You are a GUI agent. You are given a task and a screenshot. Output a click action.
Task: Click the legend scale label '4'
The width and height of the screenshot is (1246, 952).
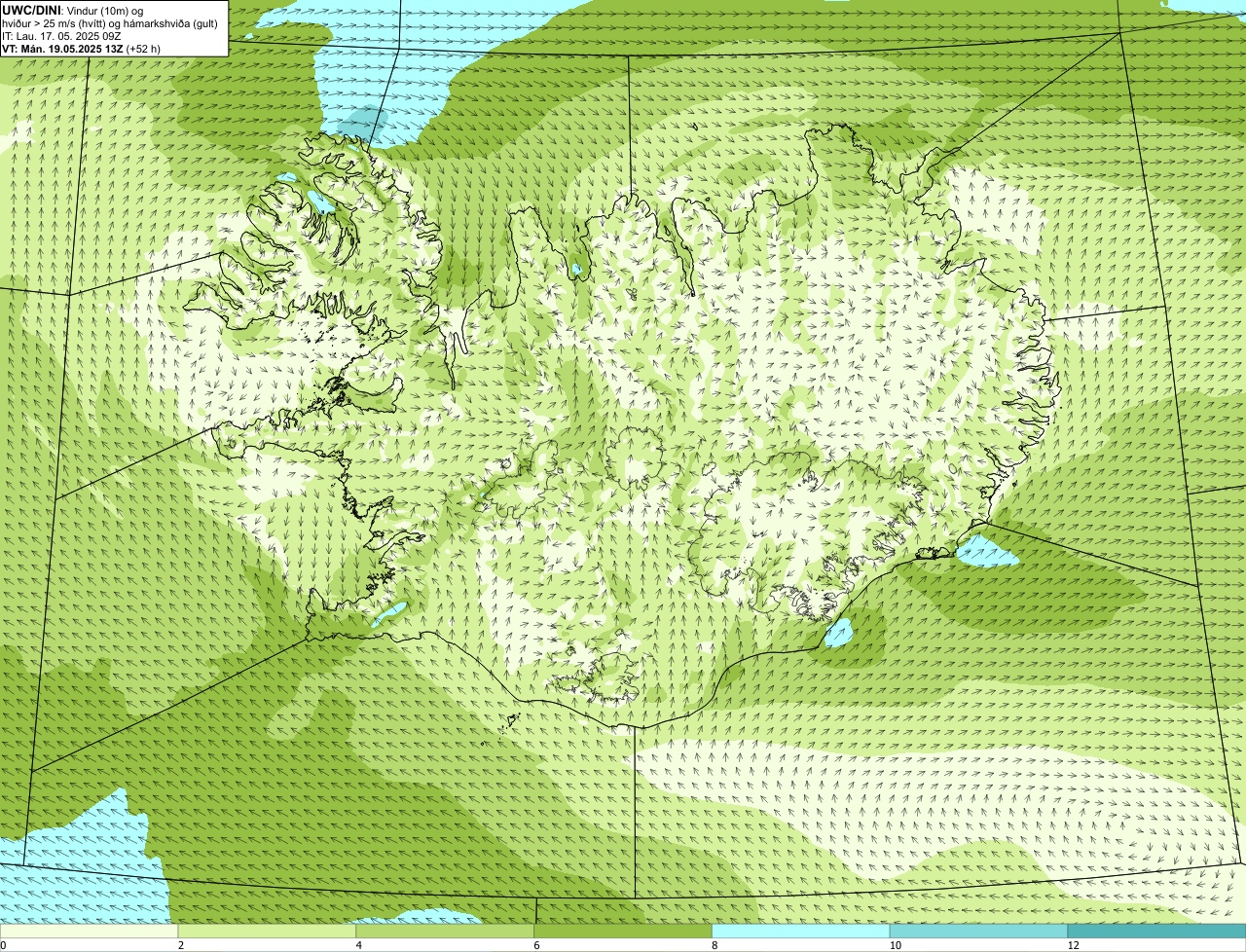pyautogui.click(x=359, y=945)
